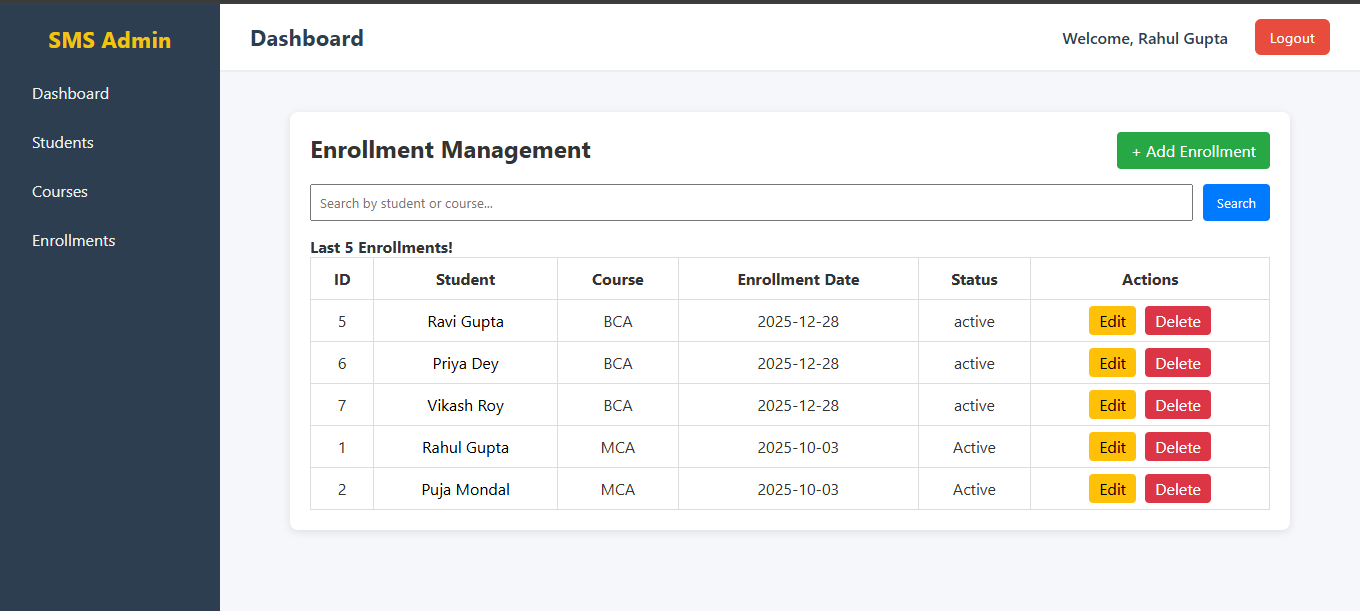Click the SMS Admin logo text
The image size is (1360, 611).
pos(110,40)
